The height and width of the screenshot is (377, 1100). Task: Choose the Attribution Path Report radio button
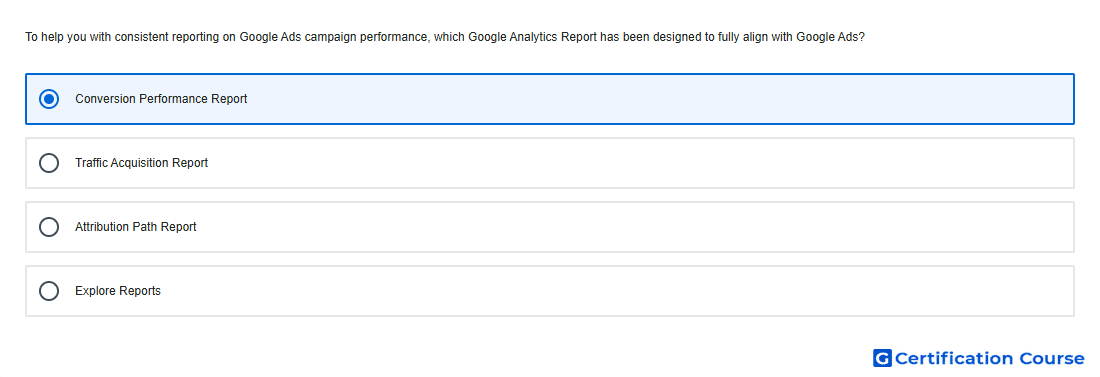[x=49, y=227]
